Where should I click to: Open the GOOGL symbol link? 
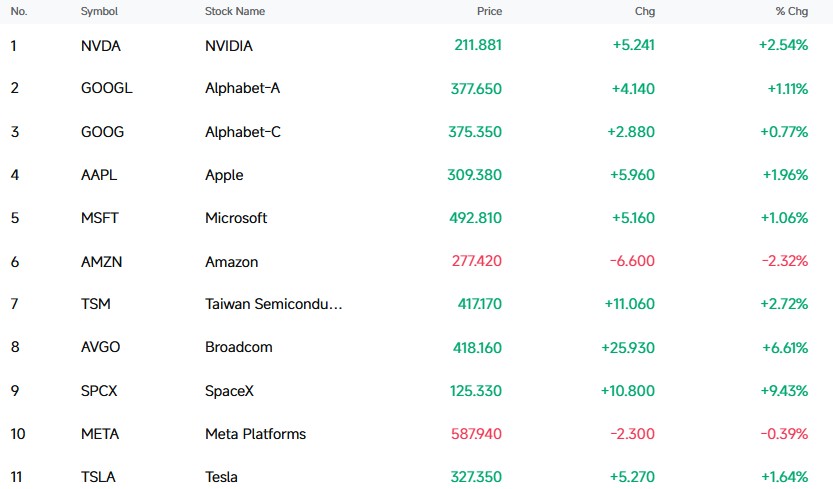tap(107, 88)
